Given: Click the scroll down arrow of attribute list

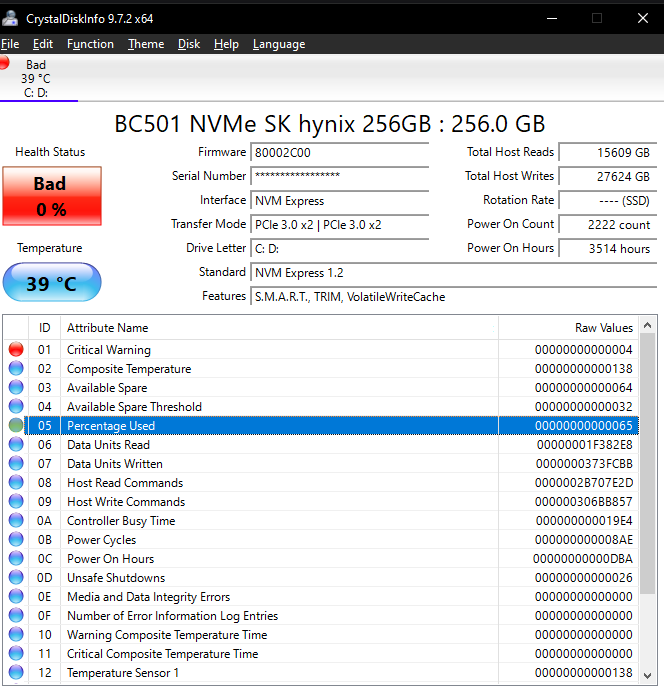Looking at the screenshot, I should [x=647, y=675].
